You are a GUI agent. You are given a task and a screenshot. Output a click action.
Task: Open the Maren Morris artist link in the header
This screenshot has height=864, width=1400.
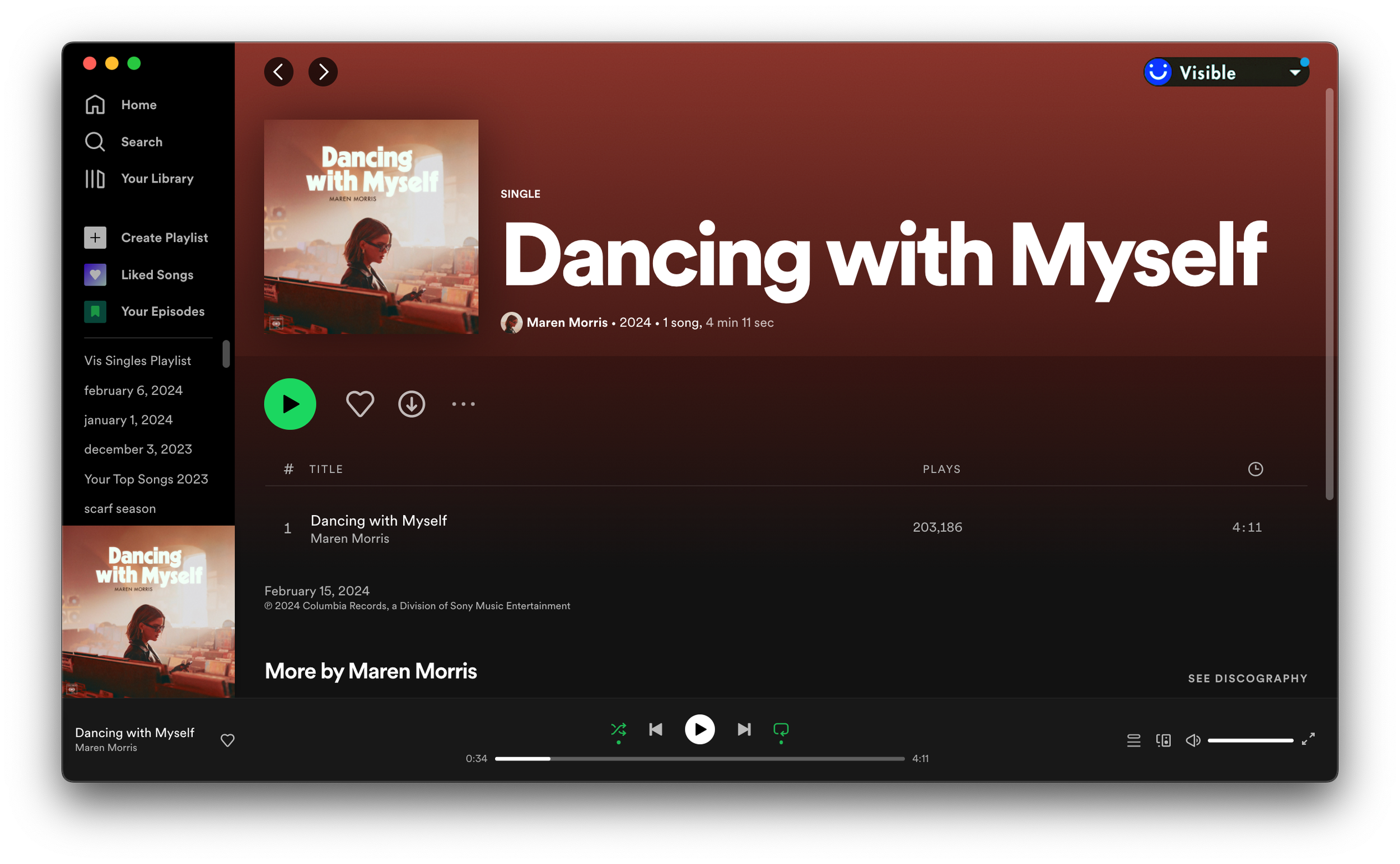(x=567, y=323)
